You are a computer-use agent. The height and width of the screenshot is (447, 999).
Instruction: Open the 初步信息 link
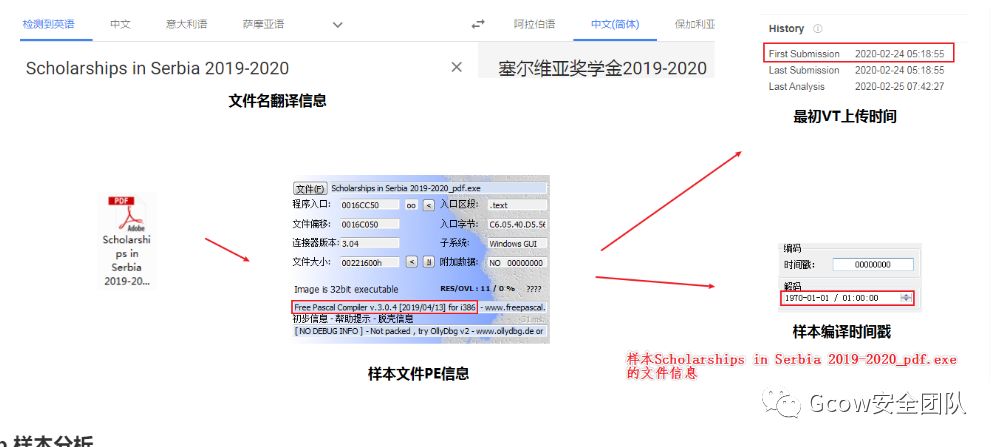(x=310, y=319)
